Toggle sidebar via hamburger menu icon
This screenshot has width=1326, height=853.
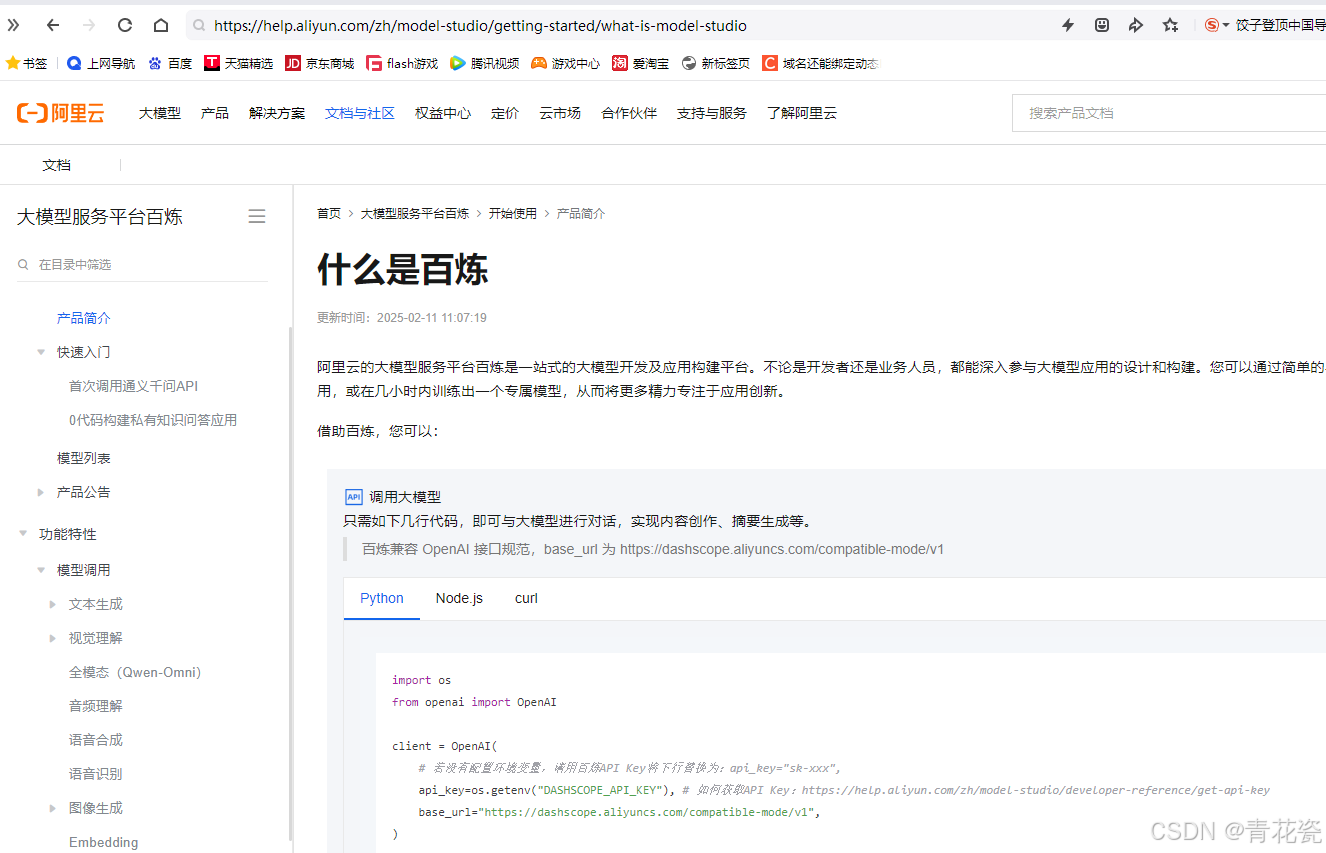pos(257,216)
